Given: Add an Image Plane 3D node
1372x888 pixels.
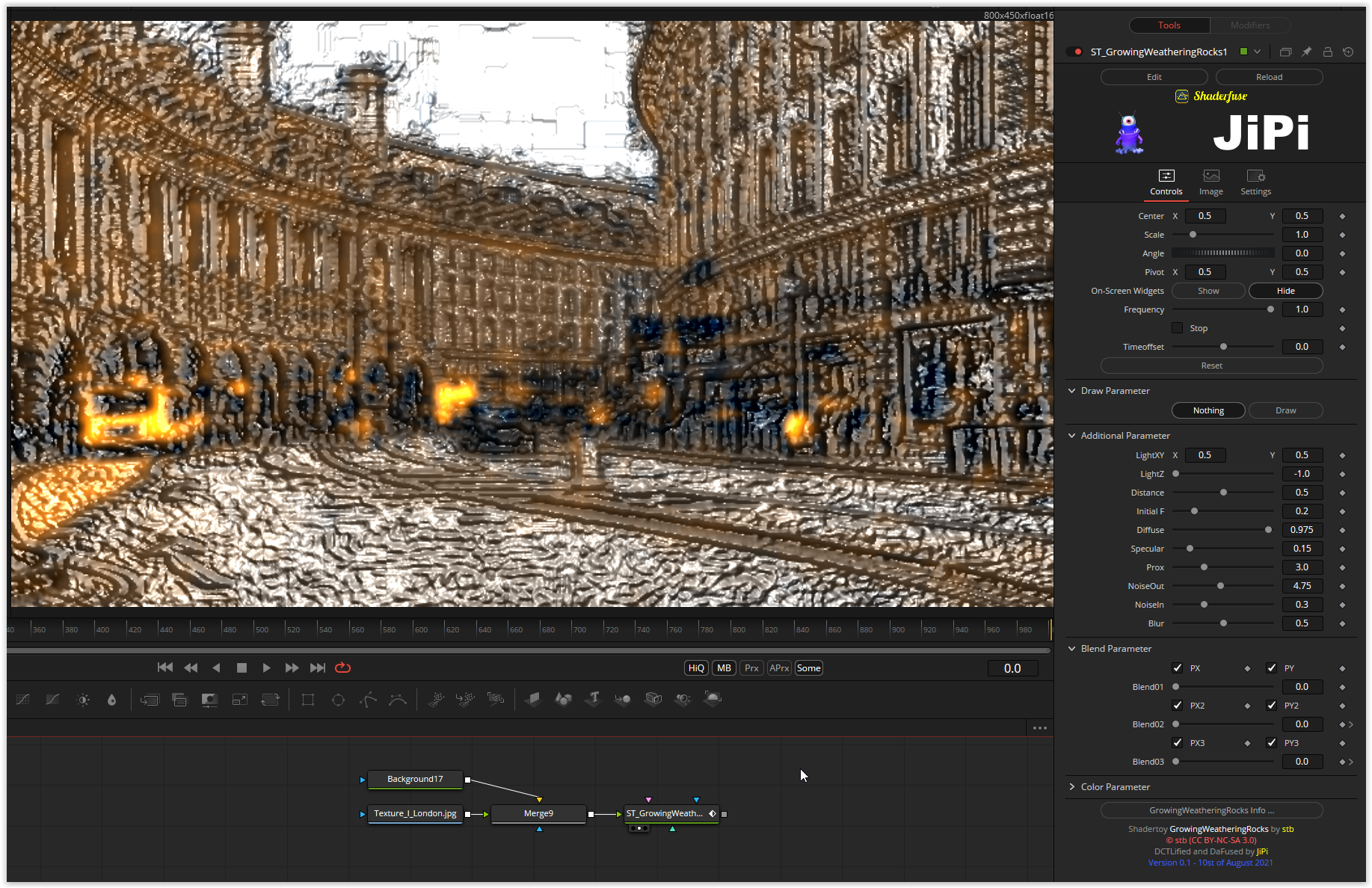Looking at the screenshot, I should [533, 700].
